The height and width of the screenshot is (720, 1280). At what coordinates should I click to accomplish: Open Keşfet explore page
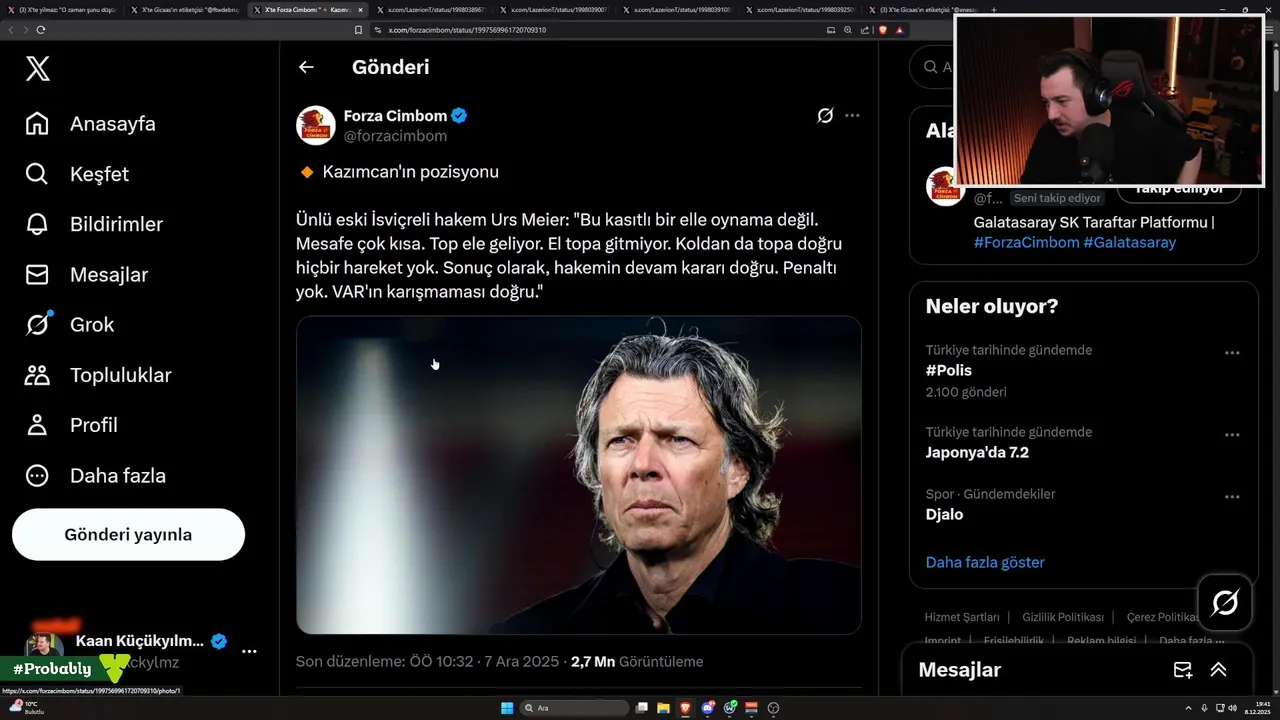[78, 174]
